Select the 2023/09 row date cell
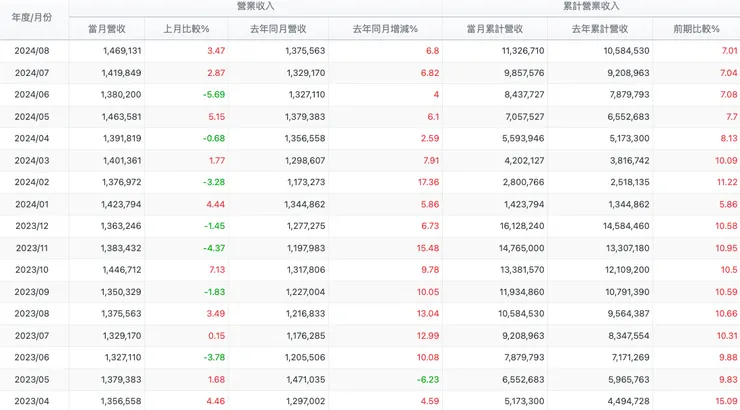The image size is (740, 410). [32, 292]
